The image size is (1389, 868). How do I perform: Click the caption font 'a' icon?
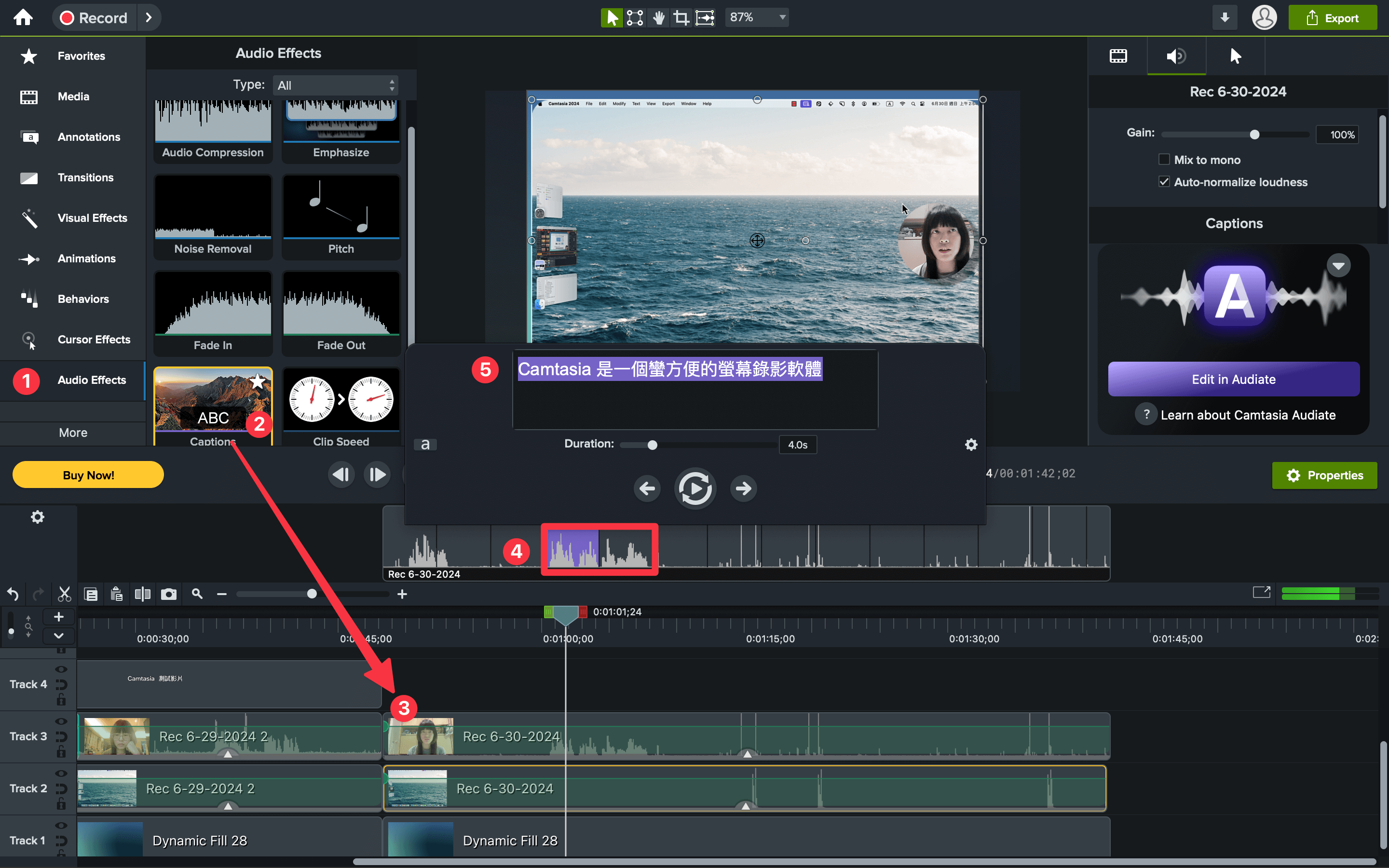(x=425, y=444)
